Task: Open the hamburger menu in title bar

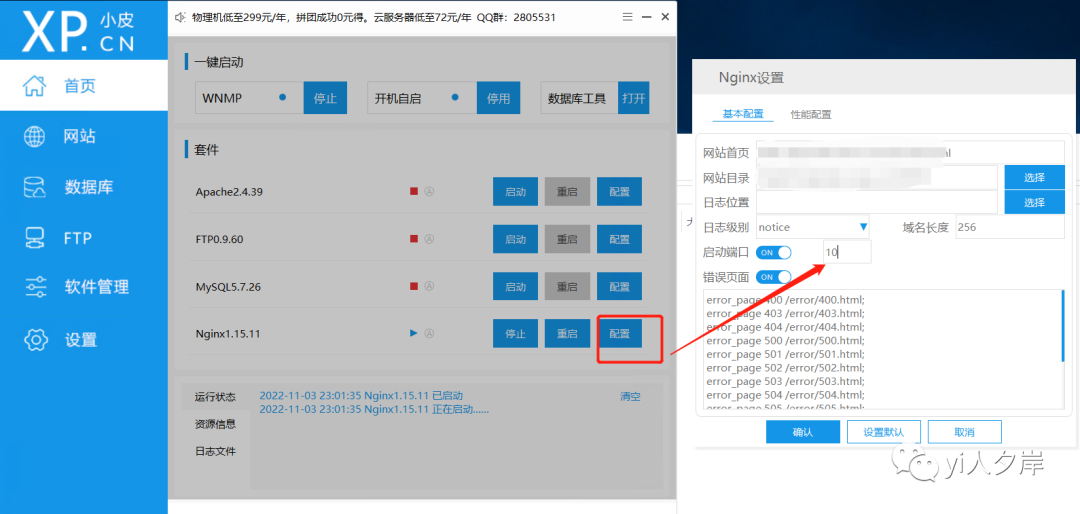Action: (x=627, y=17)
